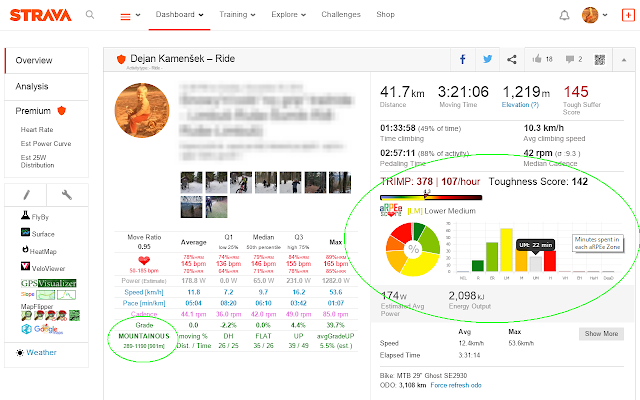Give kudos with thumbs-up icon
640x400 pixels.
(537, 59)
